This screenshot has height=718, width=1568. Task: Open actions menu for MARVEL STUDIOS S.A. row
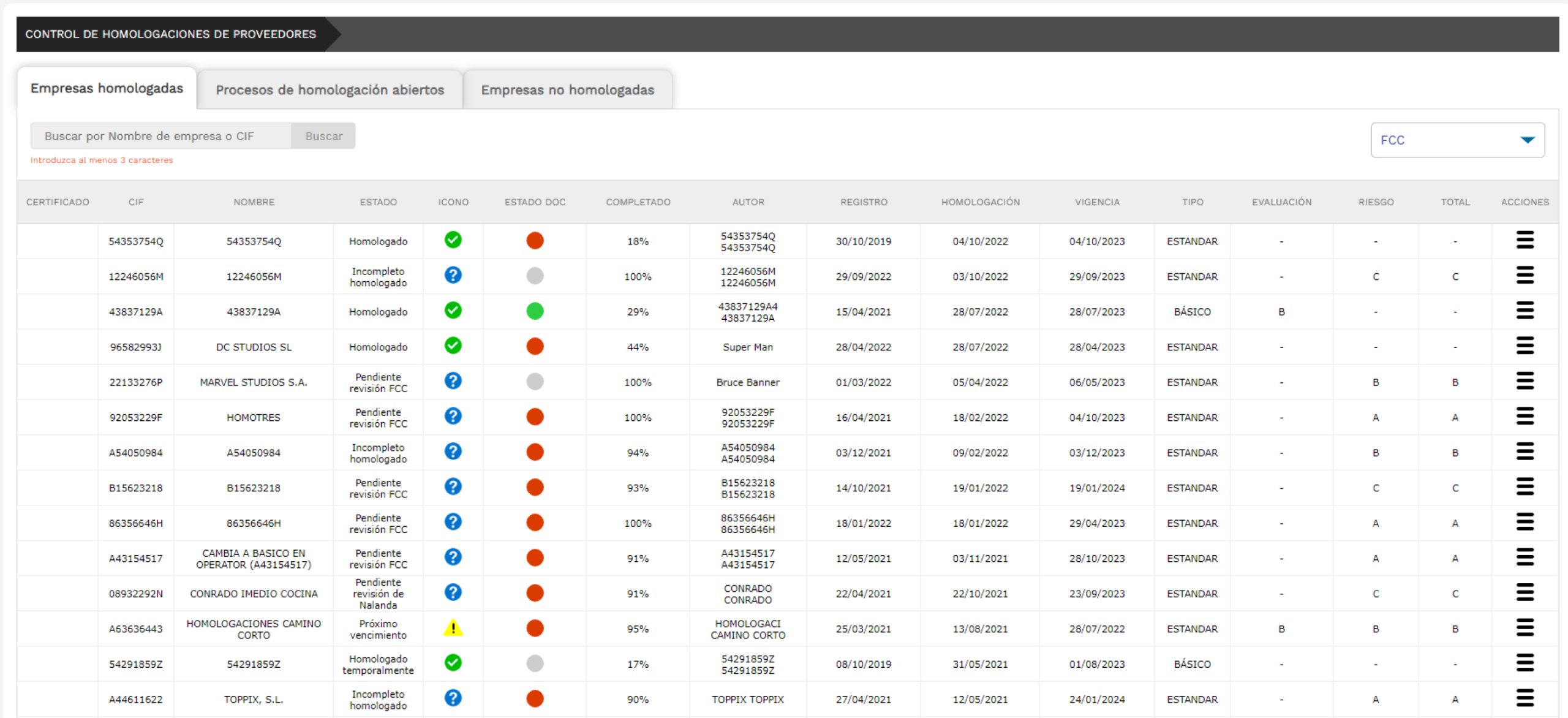[1525, 381]
